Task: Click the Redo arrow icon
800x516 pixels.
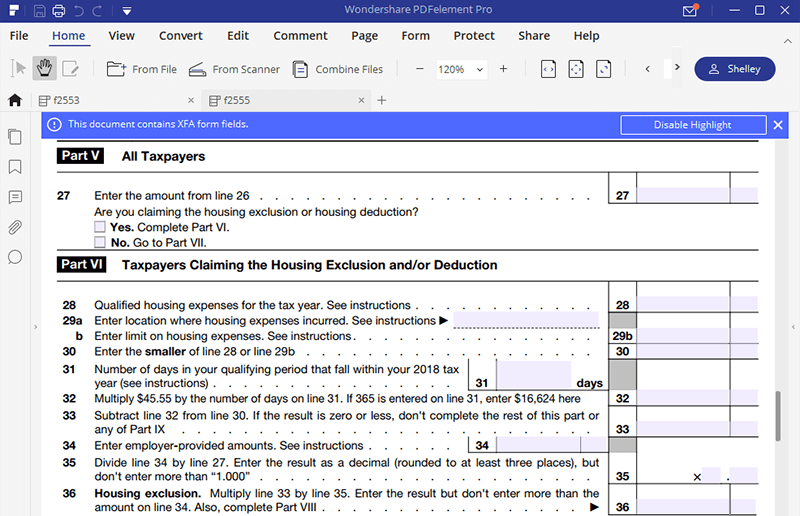Action: (97, 10)
